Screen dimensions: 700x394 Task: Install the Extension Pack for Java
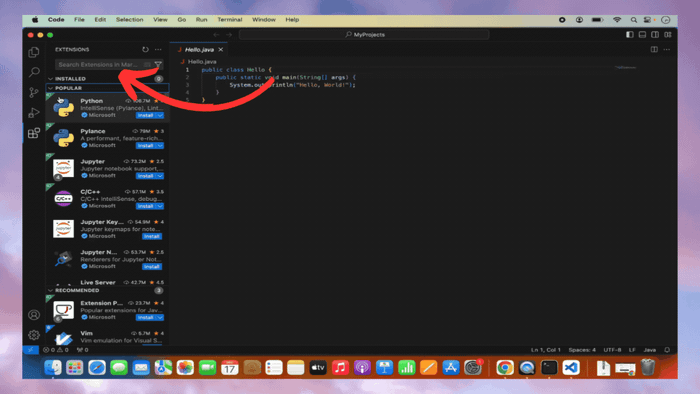click(146, 318)
